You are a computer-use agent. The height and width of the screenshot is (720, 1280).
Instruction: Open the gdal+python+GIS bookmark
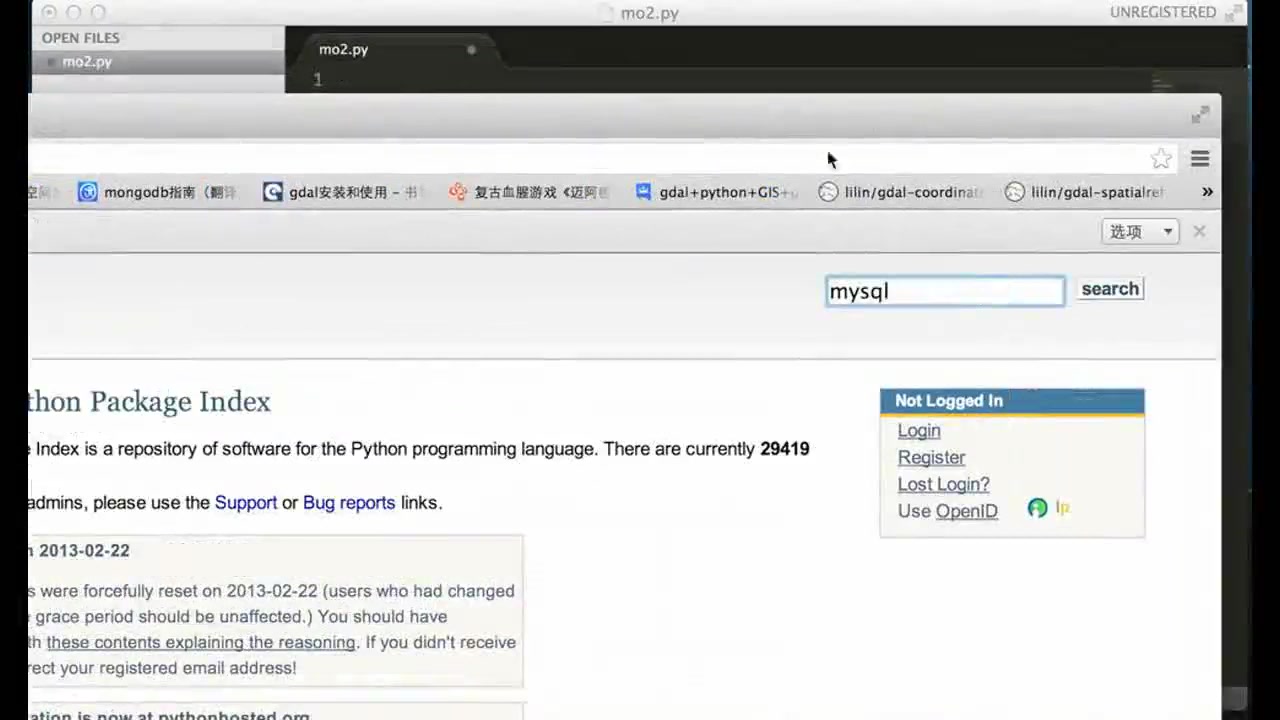coord(716,192)
